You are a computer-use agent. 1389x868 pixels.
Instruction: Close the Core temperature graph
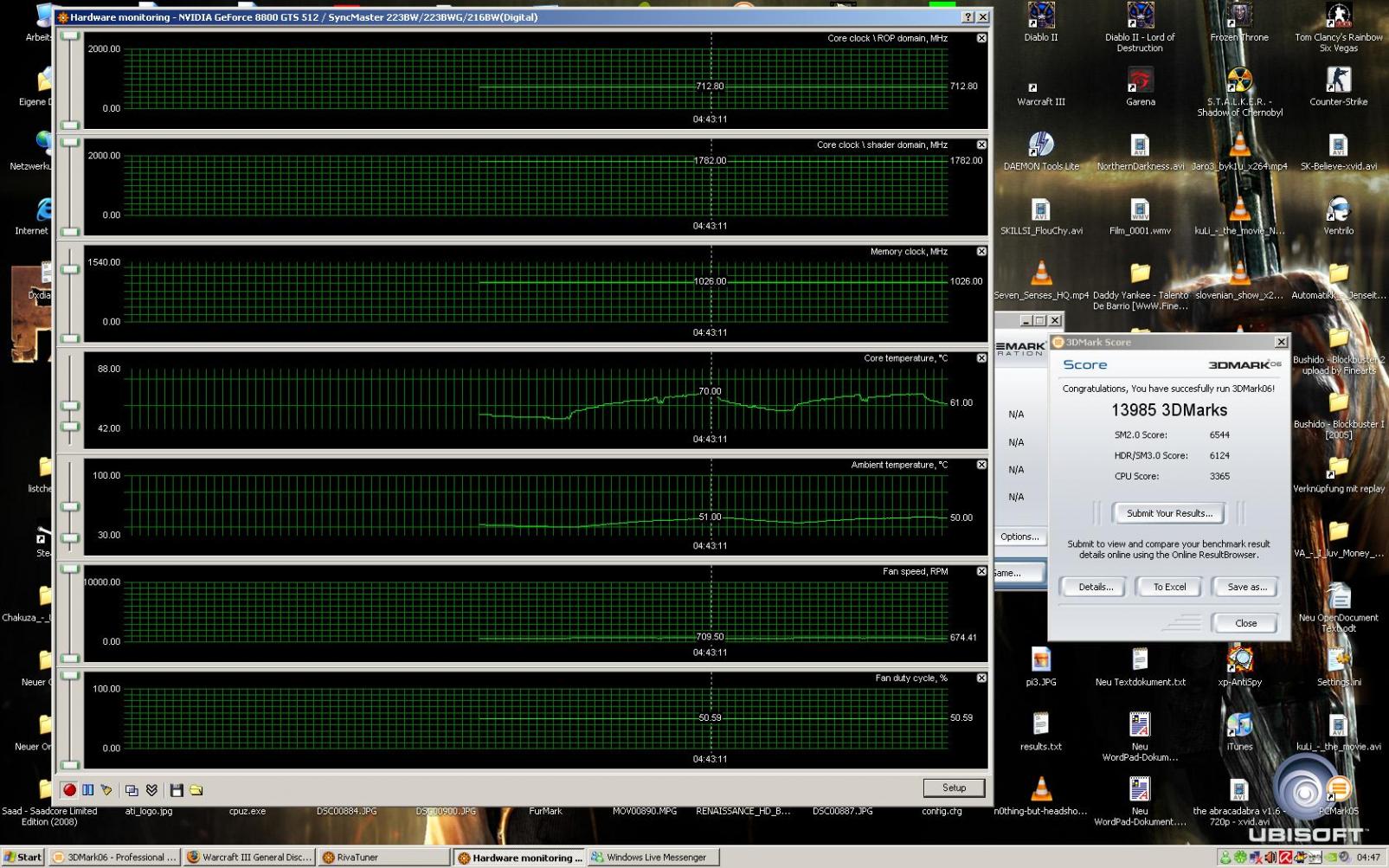981,357
